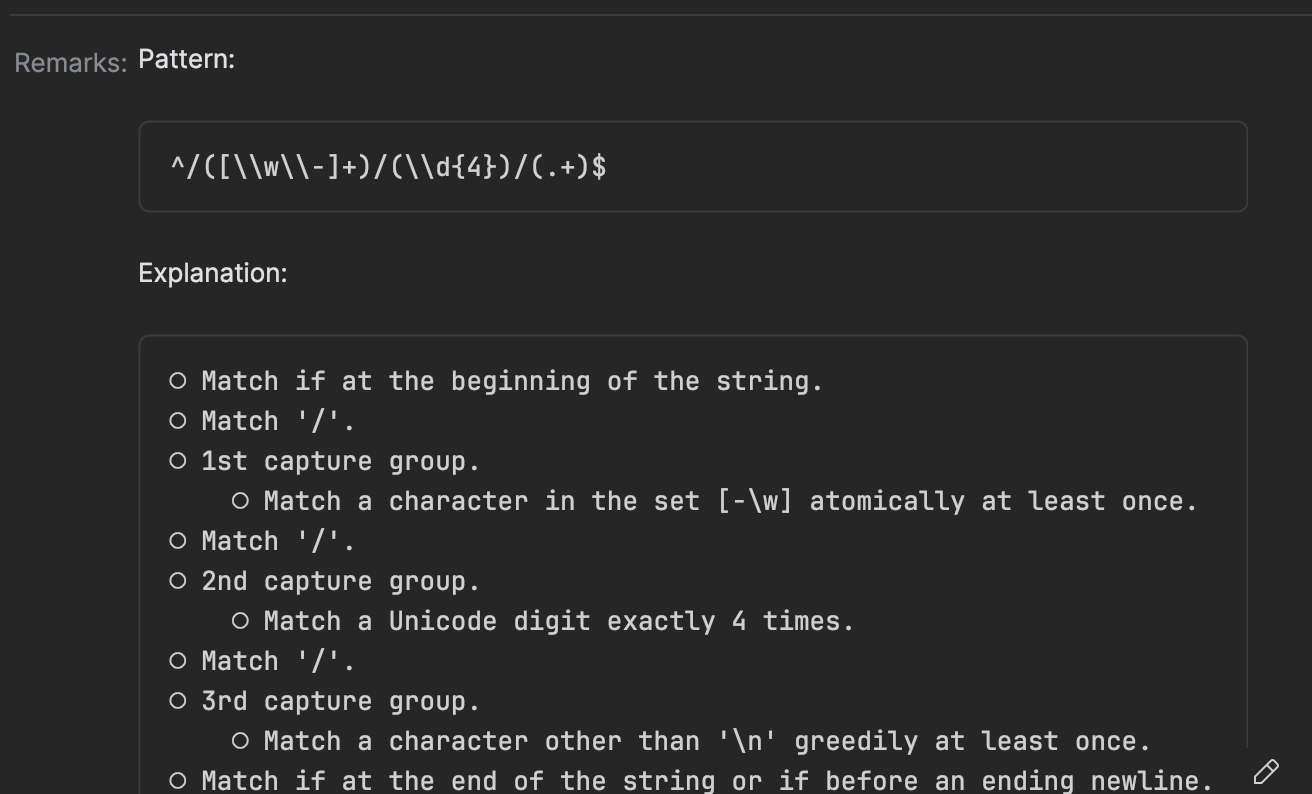Click the line mentioning set [-\w] atomically
The height and width of the screenshot is (794, 1312).
(730, 501)
